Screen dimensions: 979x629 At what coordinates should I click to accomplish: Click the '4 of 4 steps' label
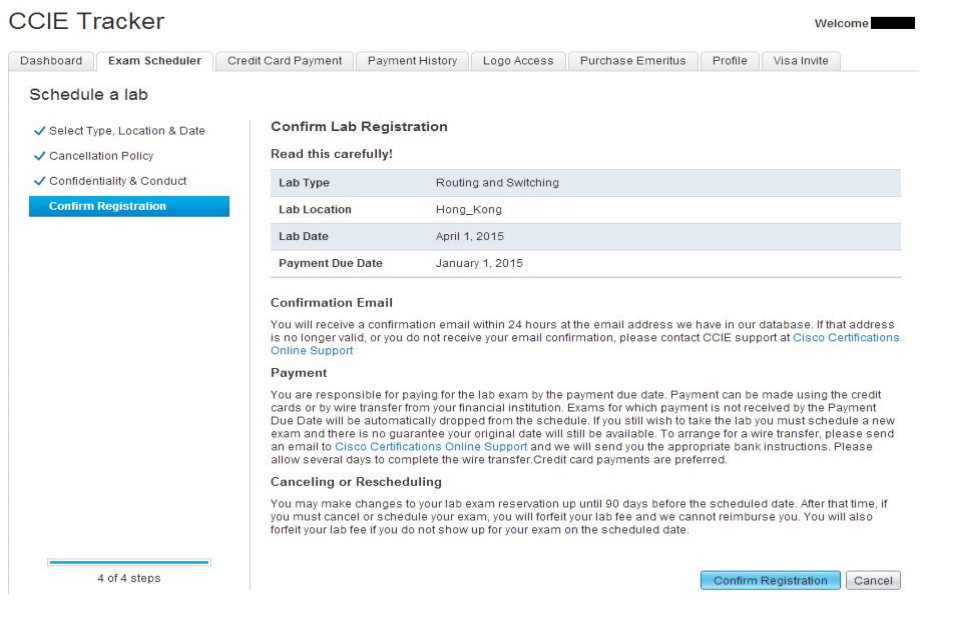[129, 578]
